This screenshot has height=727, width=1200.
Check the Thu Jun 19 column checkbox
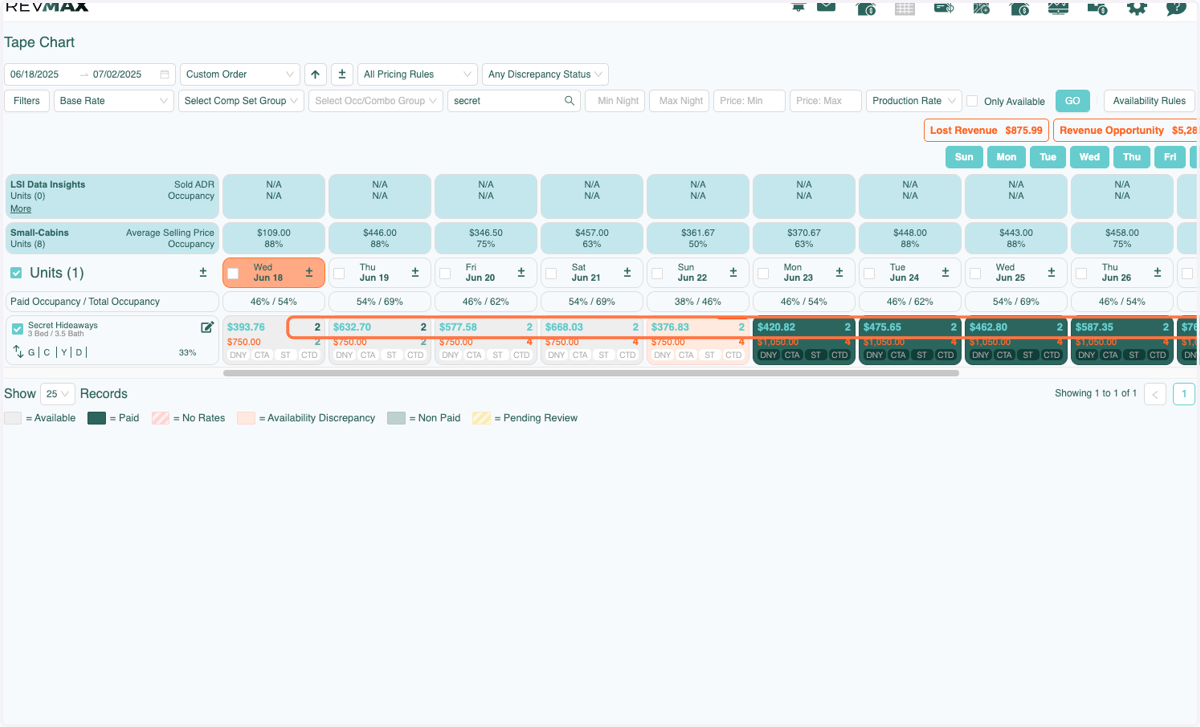339,273
